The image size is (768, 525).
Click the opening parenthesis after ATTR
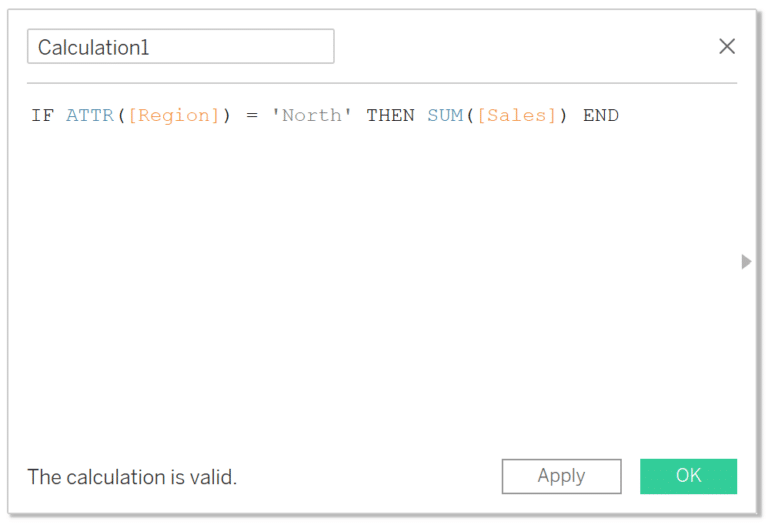pyautogui.click(x=121, y=116)
